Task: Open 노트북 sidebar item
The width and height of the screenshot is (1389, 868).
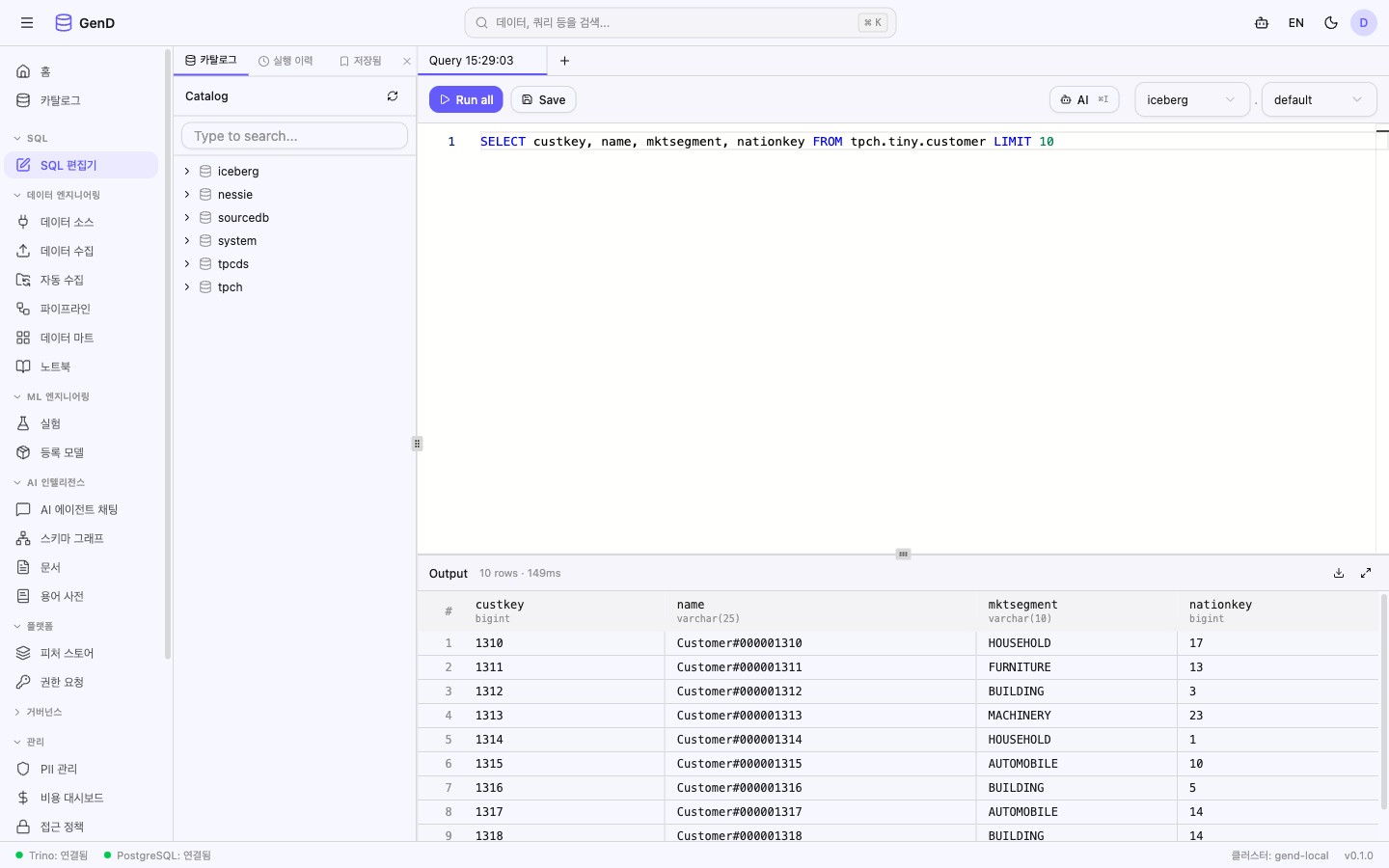Action: coord(81,366)
